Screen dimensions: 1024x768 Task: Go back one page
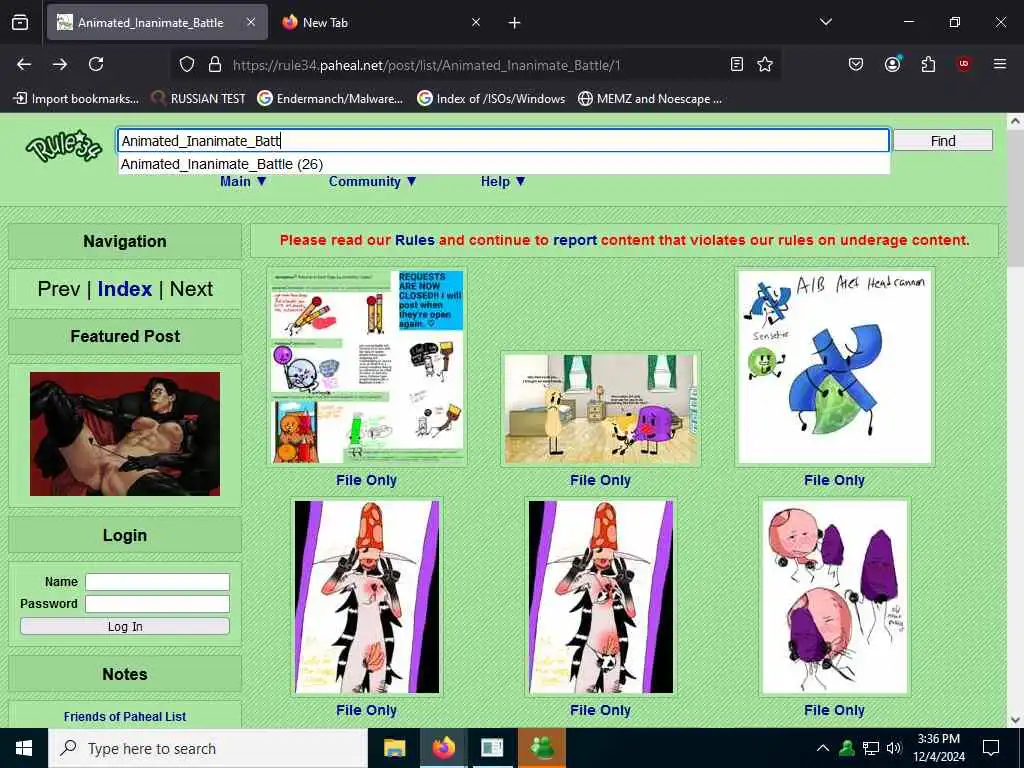24,64
